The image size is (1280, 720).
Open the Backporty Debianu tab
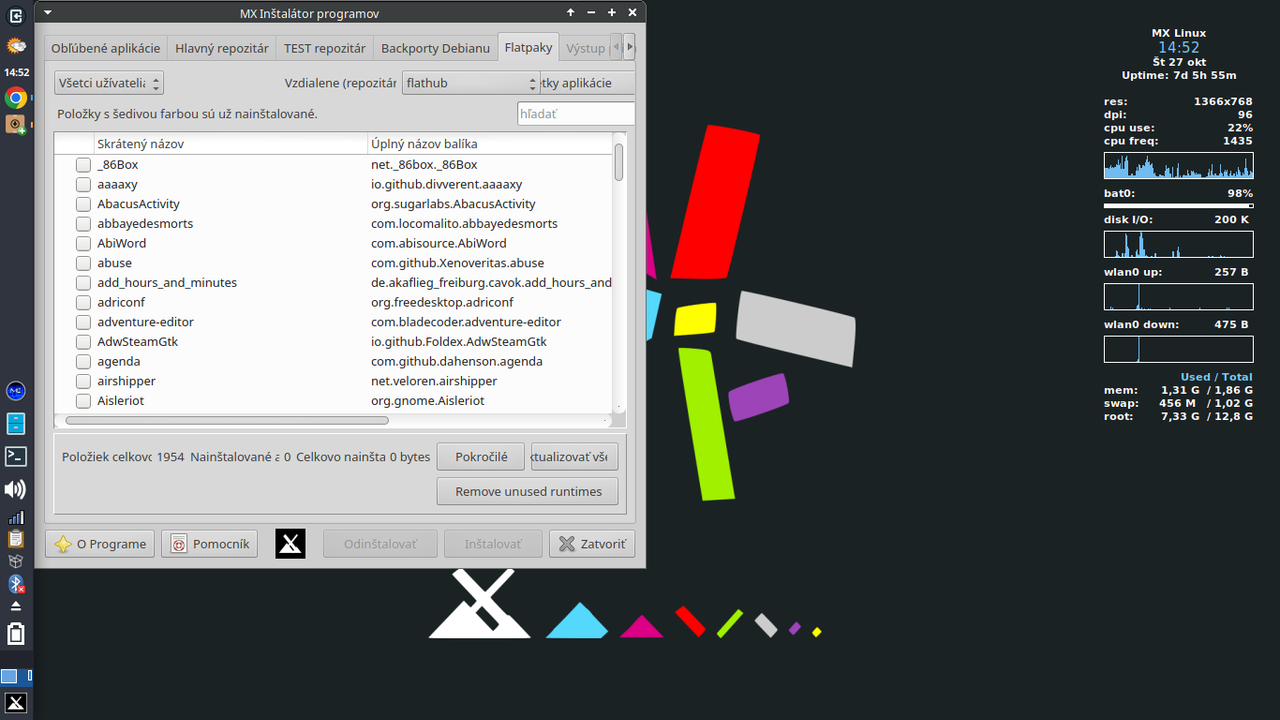click(x=436, y=47)
